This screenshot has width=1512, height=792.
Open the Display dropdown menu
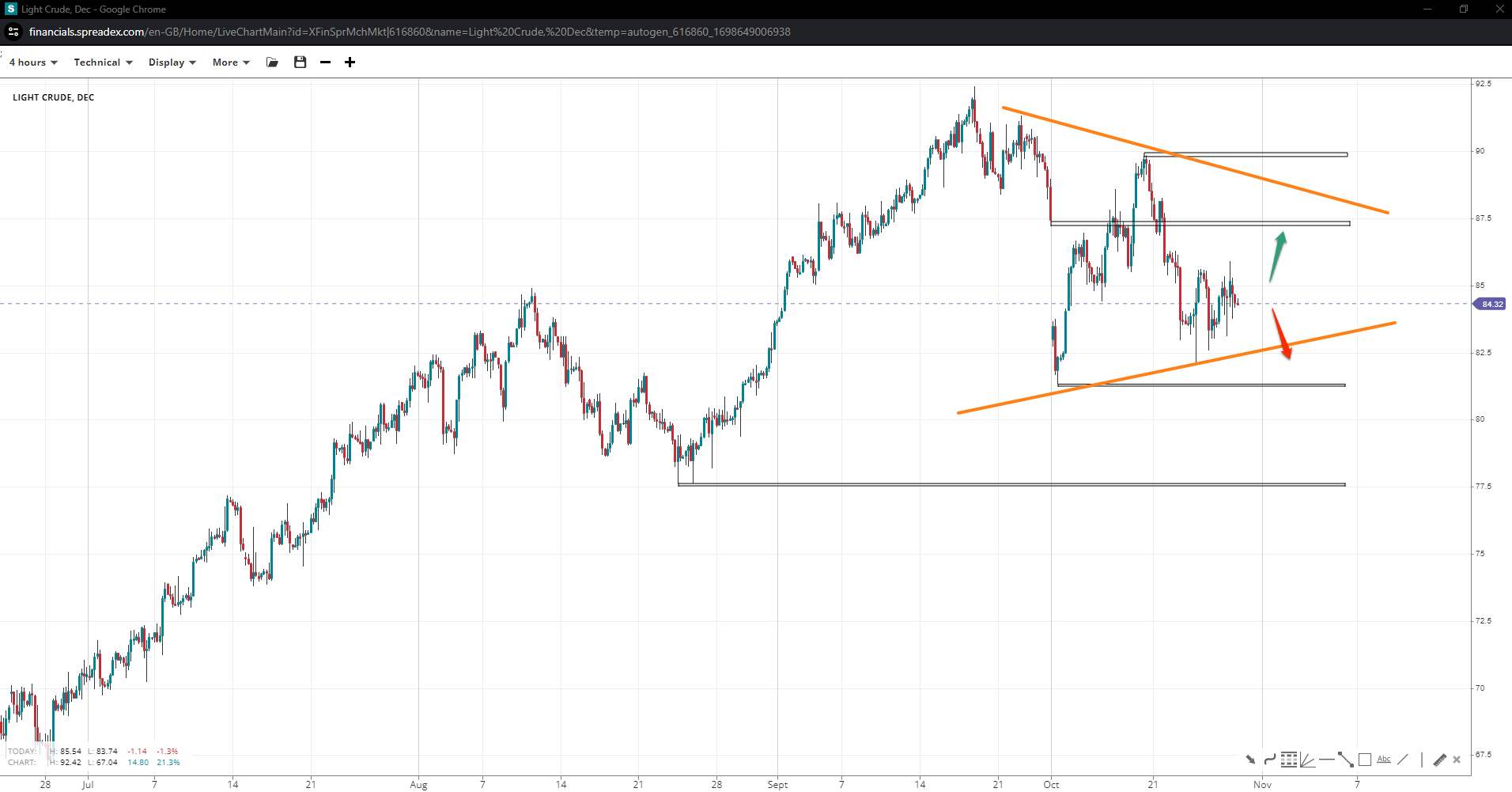pyautogui.click(x=172, y=63)
